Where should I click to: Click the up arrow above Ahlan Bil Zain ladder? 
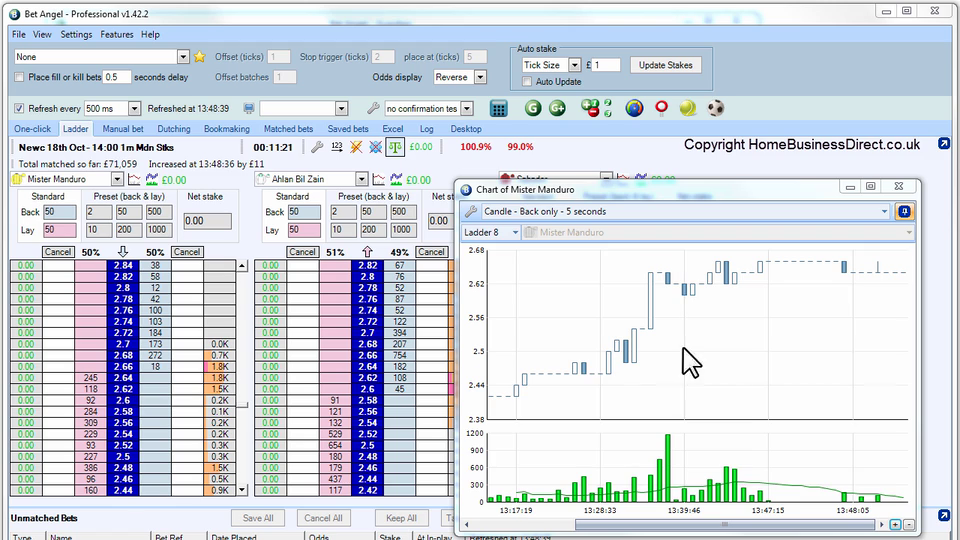pos(367,252)
